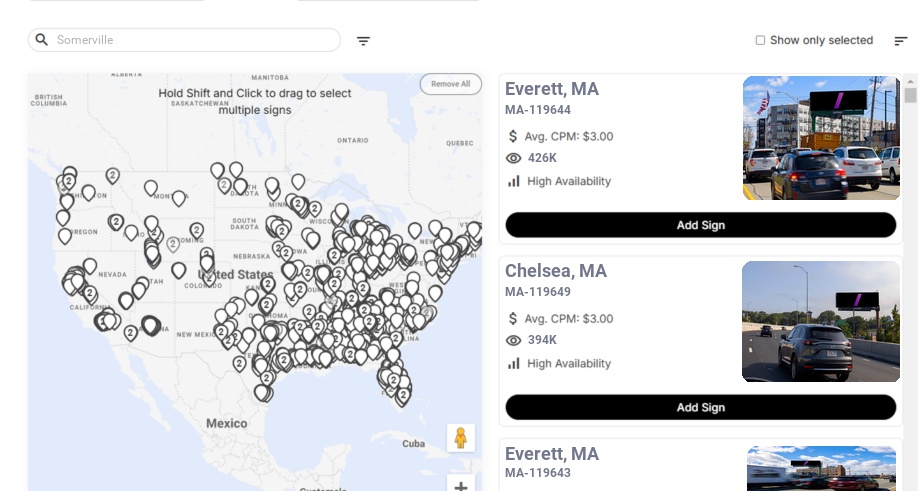Open the filter options icon beside search

point(363,41)
